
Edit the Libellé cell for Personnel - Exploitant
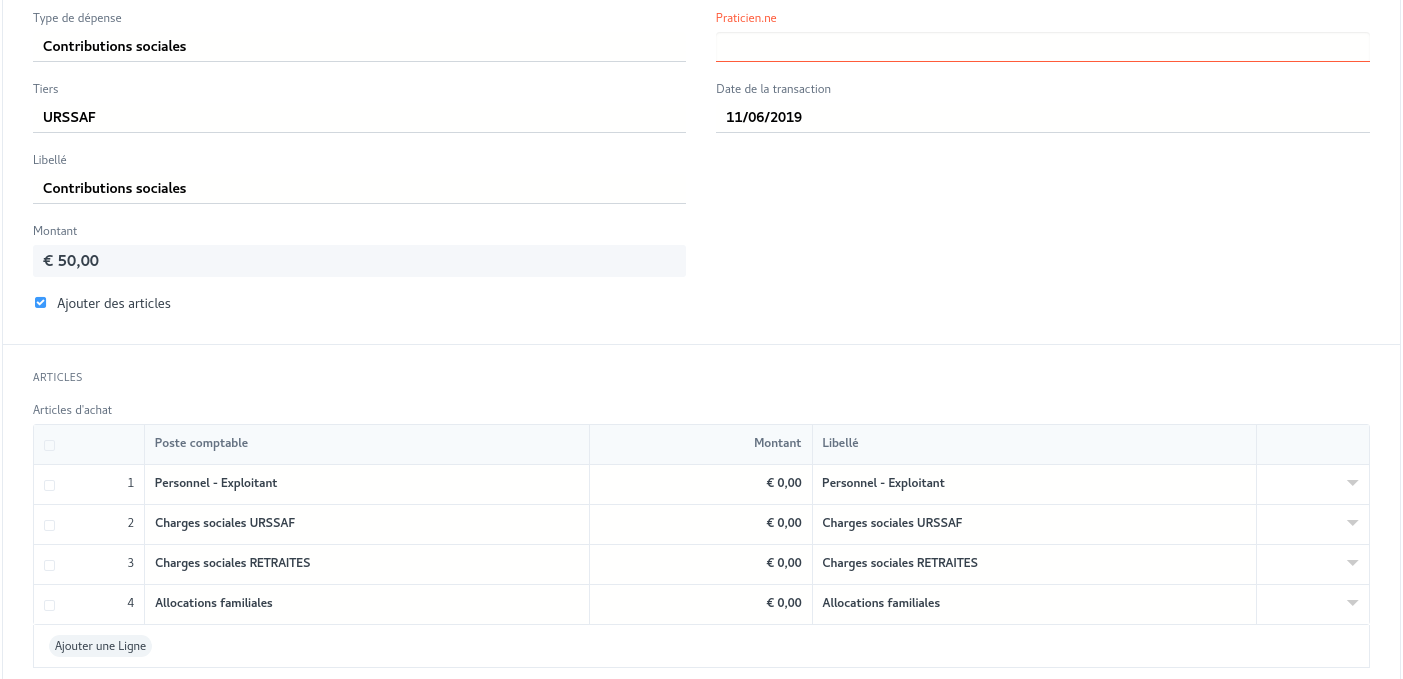tap(1033, 483)
